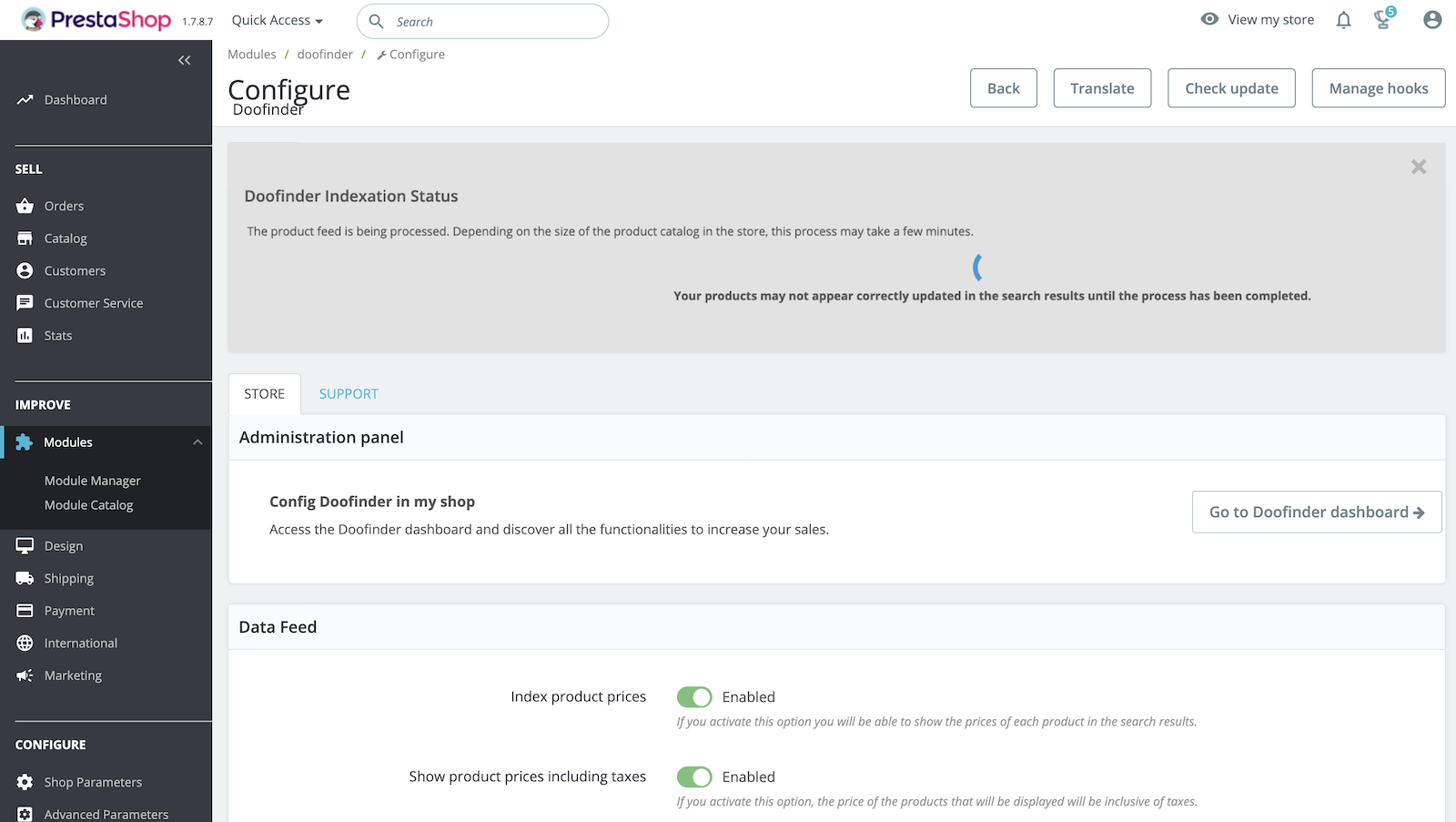Click the Data Feed panel heading
The width and height of the screenshot is (1456, 822).
[278, 627]
